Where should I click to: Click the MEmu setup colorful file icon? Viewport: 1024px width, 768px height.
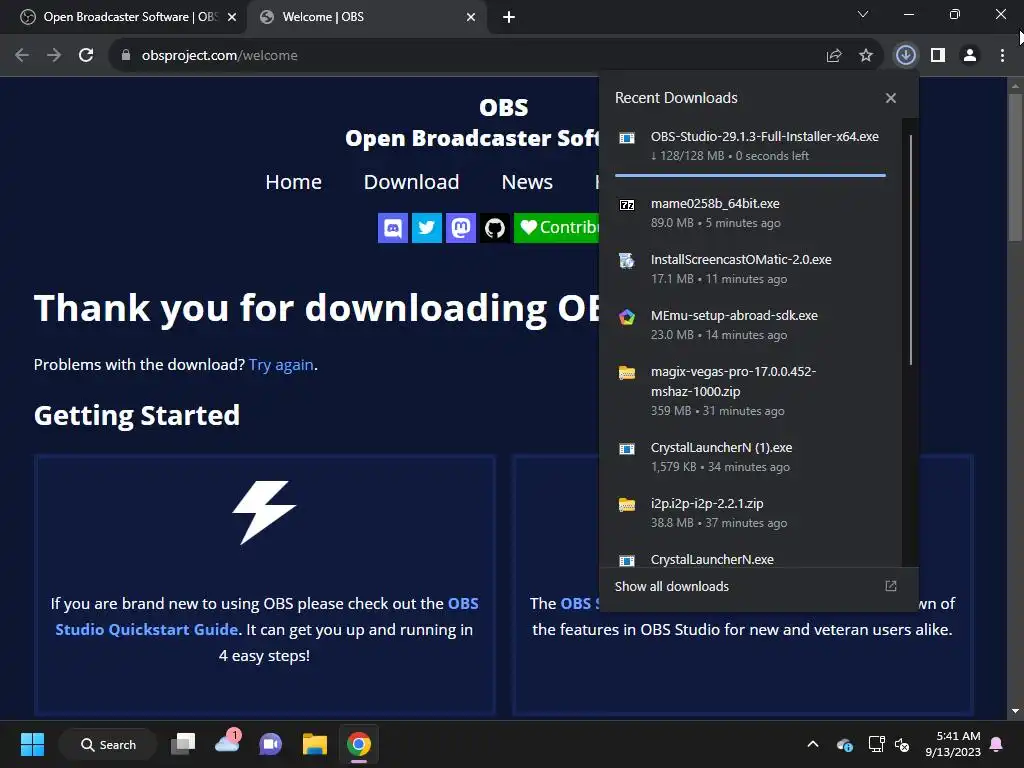pos(627,317)
